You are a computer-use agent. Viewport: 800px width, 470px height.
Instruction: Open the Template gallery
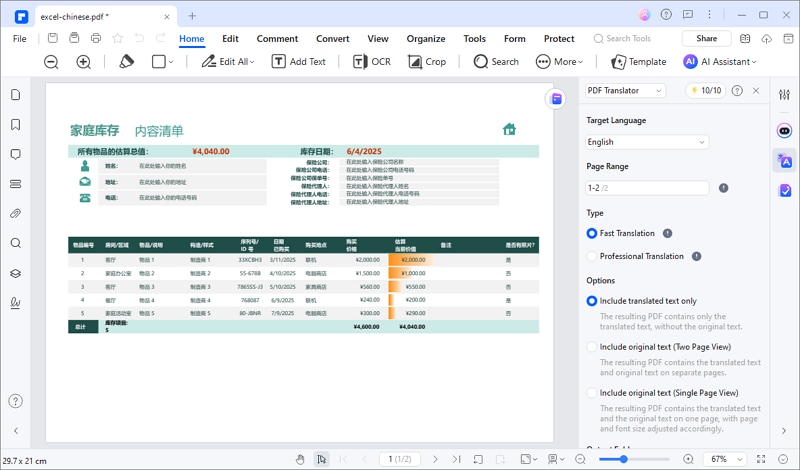point(638,62)
